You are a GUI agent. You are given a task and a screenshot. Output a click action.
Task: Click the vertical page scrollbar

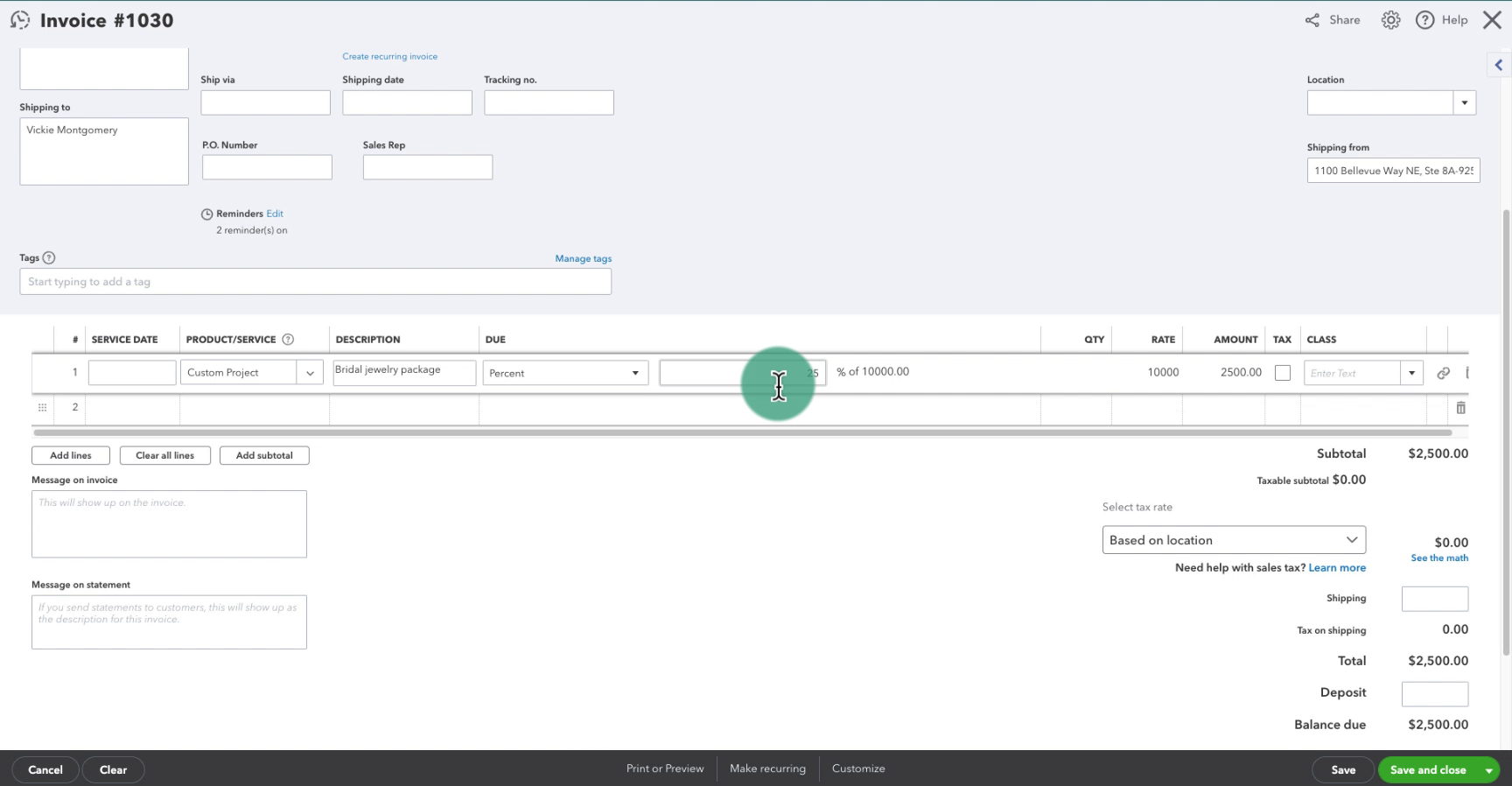click(x=1506, y=432)
